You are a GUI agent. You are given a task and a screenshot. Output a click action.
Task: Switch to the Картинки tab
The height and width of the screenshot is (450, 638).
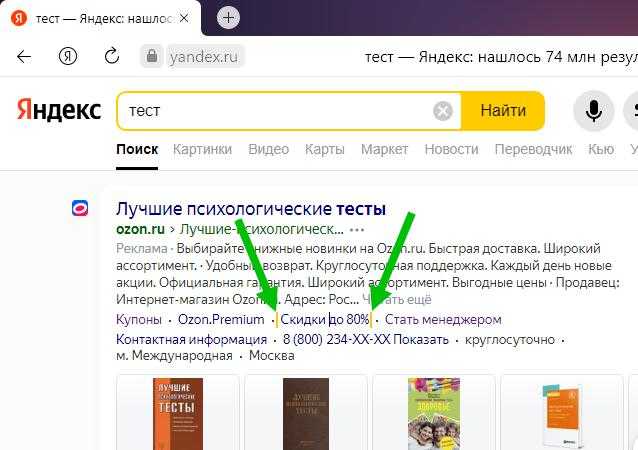click(202, 149)
